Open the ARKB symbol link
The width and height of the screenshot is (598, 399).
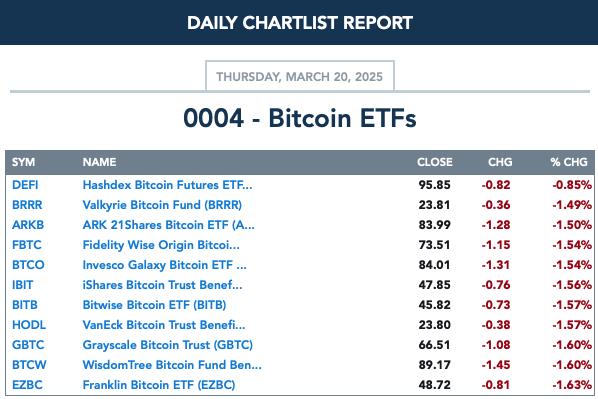28,225
